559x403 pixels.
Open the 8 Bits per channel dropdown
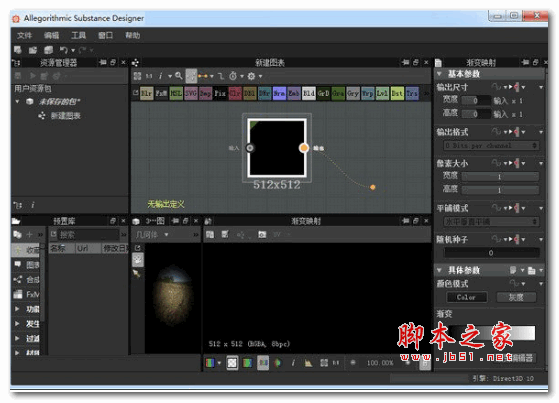click(x=491, y=146)
